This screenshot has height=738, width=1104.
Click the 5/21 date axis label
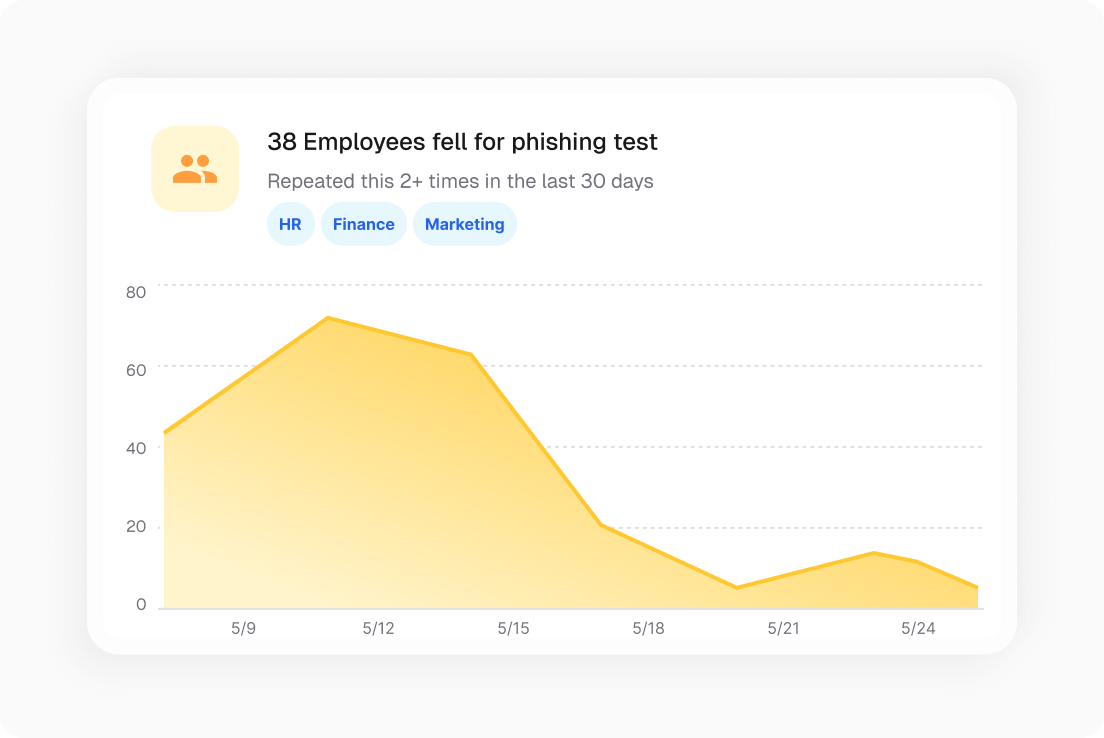click(783, 628)
